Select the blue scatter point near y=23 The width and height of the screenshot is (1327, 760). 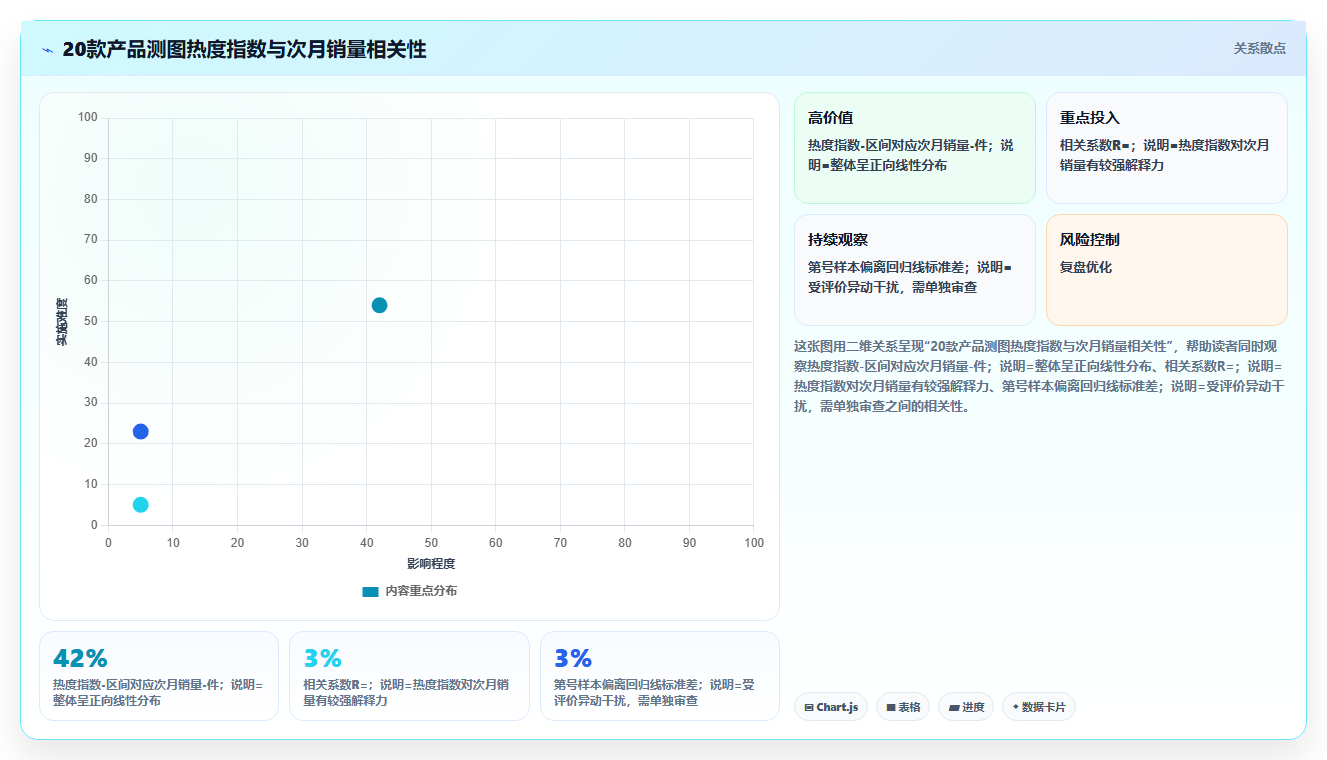click(141, 432)
